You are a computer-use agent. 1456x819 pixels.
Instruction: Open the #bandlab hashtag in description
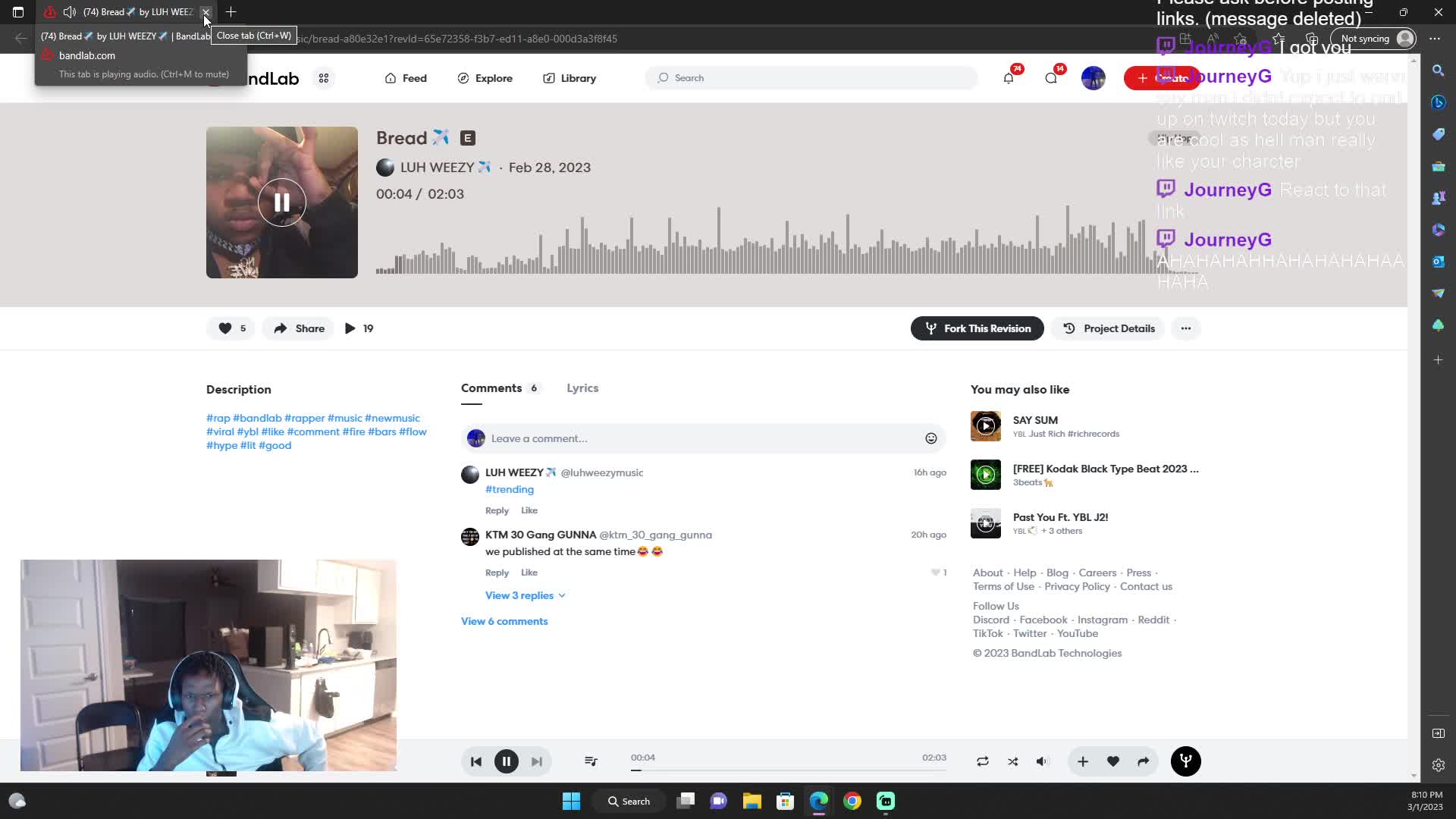point(257,419)
